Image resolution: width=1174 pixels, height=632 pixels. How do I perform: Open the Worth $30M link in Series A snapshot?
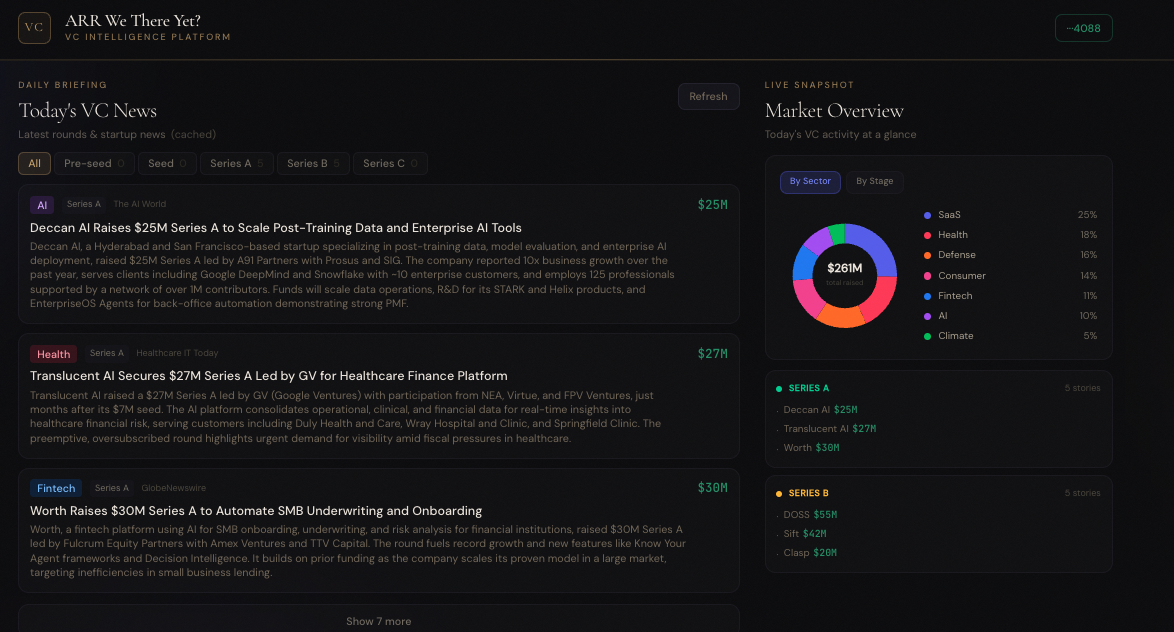pyautogui.click(x=809, y=447)
